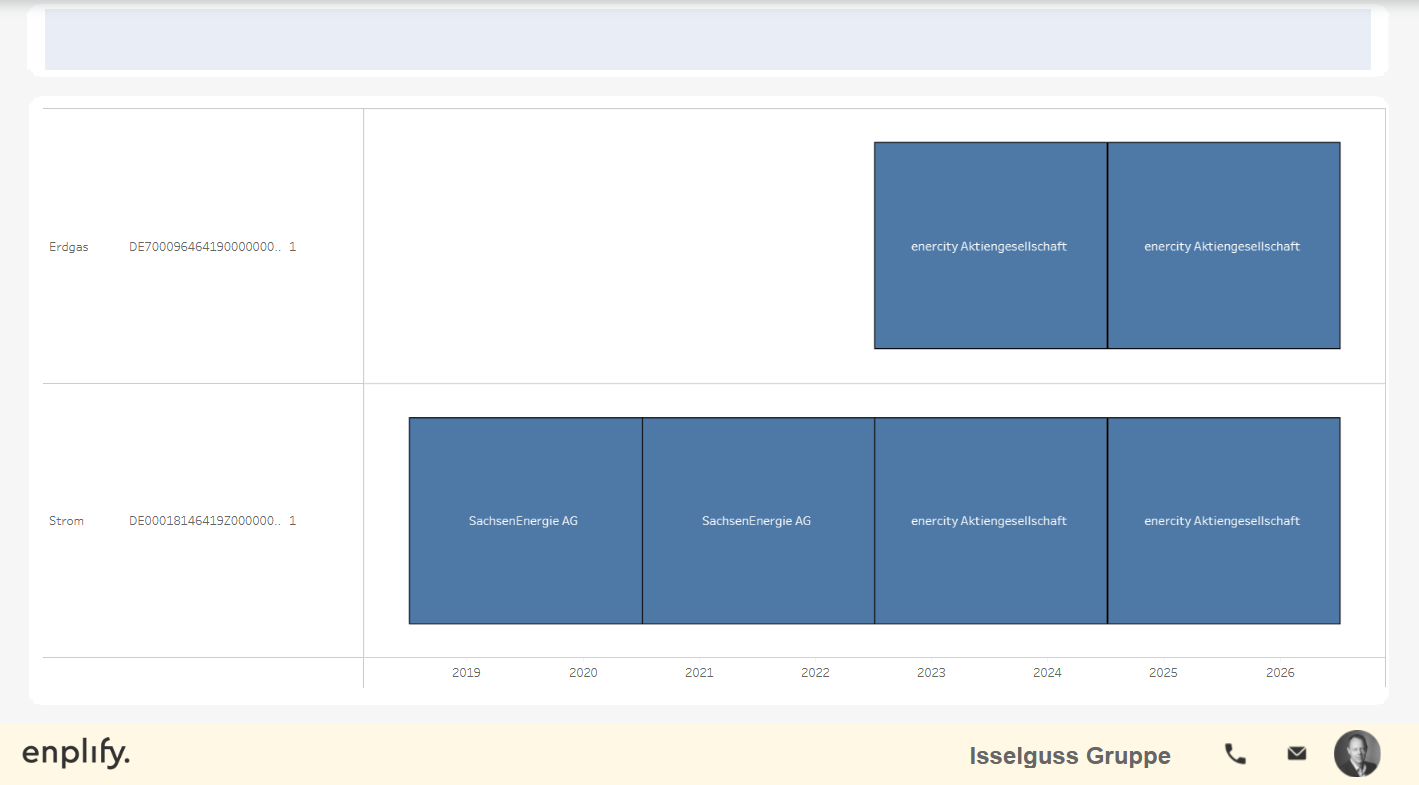
Task: Click the 2019 year axis label
Action: (x=466, y=673)
